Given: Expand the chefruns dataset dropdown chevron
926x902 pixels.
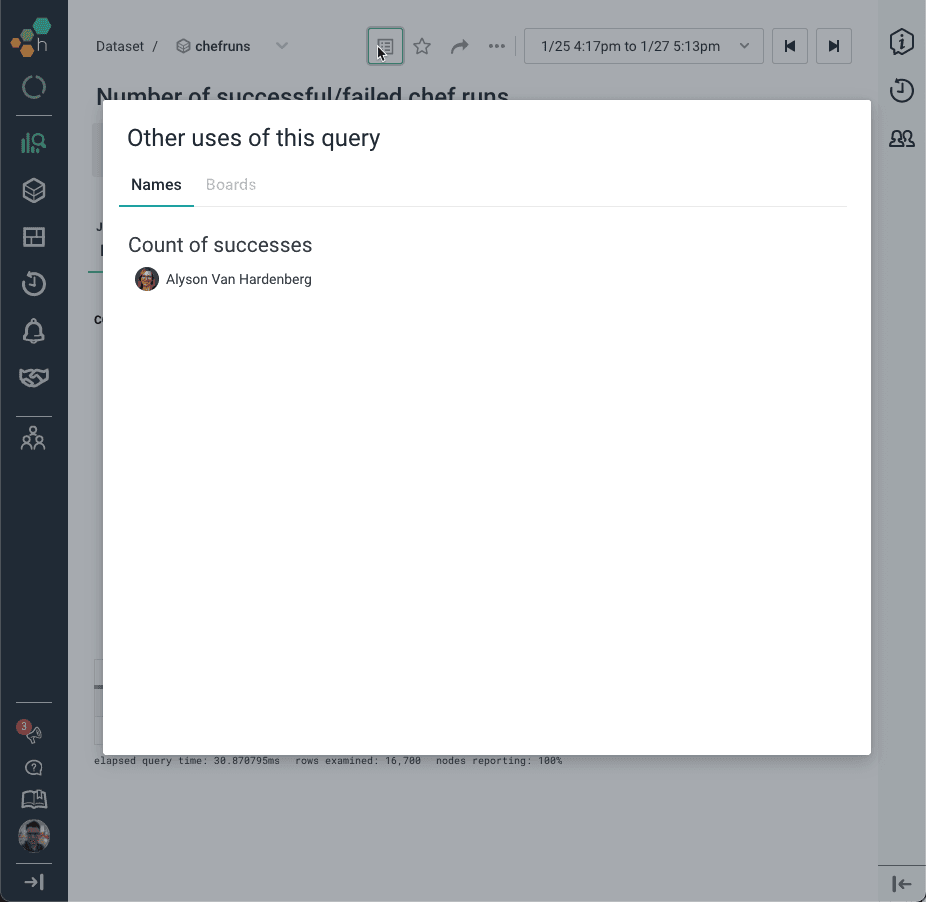Looking at the screenshot, I should pos(282,46).
